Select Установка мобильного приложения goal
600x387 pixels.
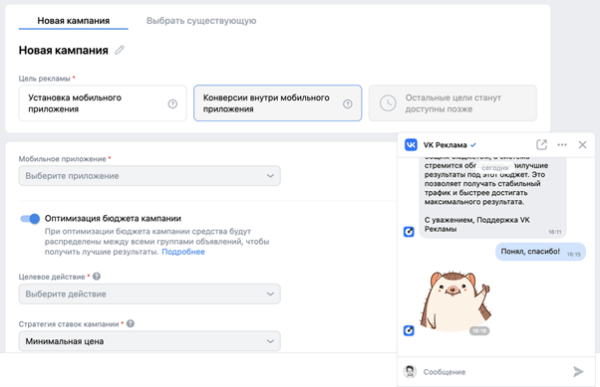point(103,103)
